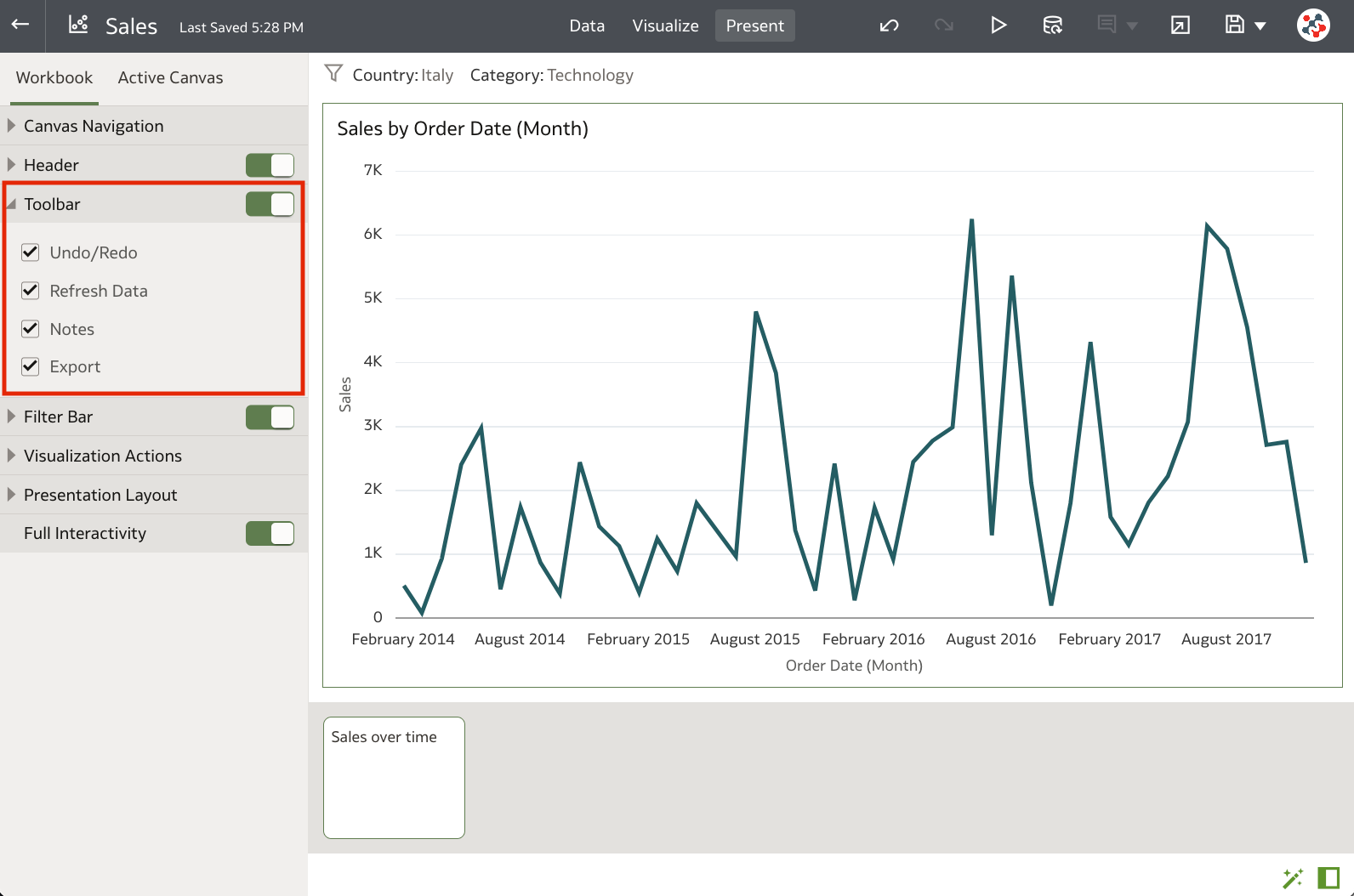Viewport: 1354px width, 896px height.
Task: Click the February 2014 axis tick label
Action: coord(403,638)
